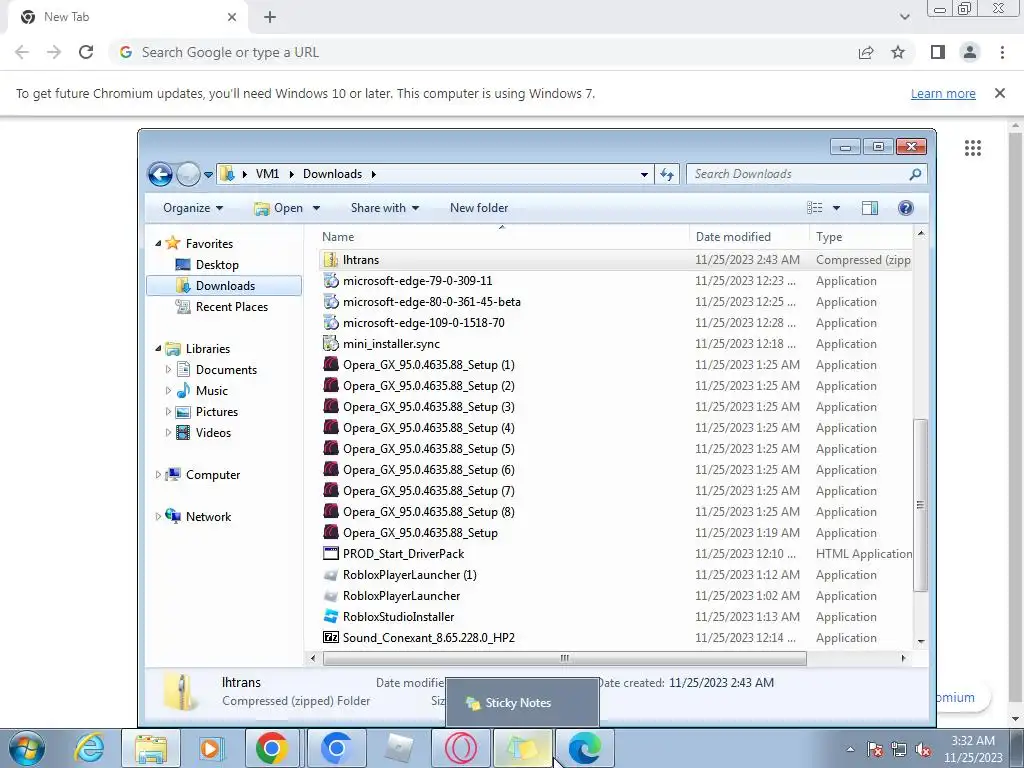Open a new Chrome tab with plus
Screen dimensions: 1024x768
point(270,17)
